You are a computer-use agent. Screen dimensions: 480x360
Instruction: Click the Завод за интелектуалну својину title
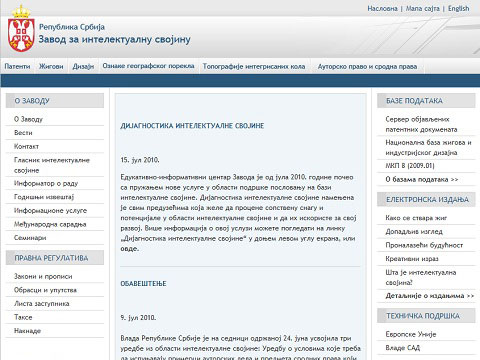coord(114,39)
